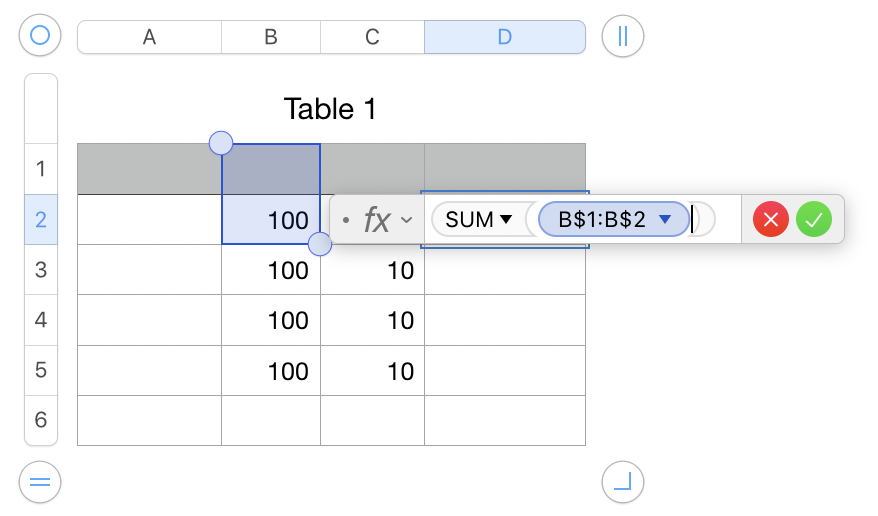Image resolution: width=878 pixels, height=516 pixels.
Task: Open the SUM function dropdown arrow
Action: click(x=506, y=220)
